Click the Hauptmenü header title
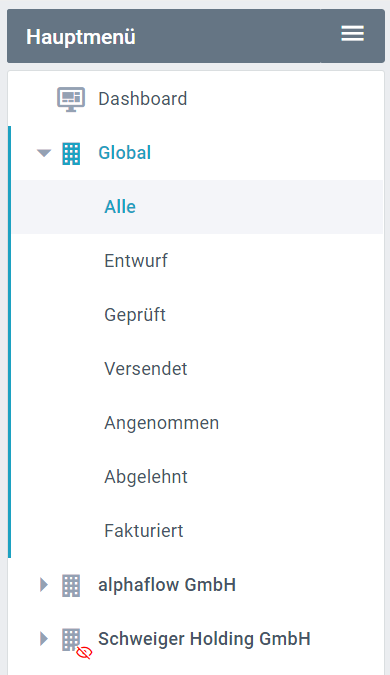 coord(81,37)
